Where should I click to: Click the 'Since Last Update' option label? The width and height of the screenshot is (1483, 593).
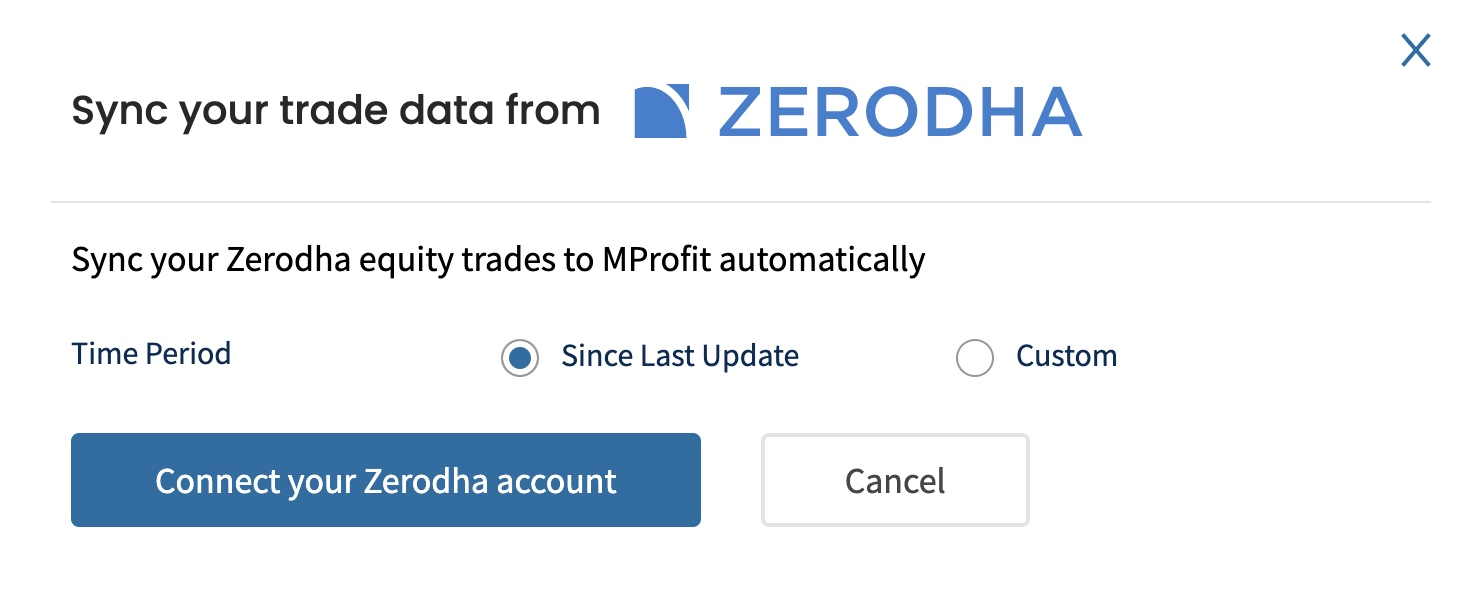click(680, 356)
